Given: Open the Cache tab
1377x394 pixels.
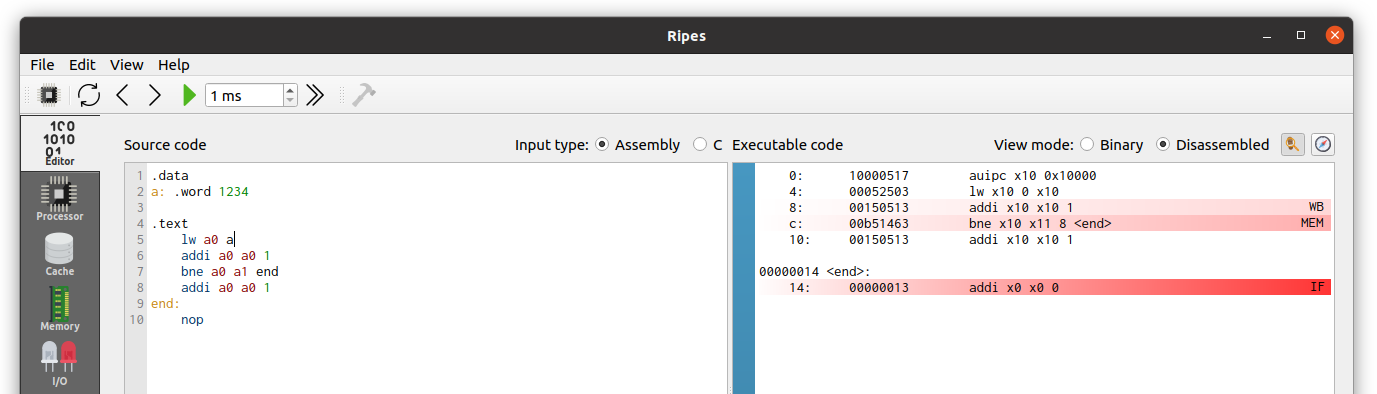Looking at the screenshot, I should click(x=60, y=253).
